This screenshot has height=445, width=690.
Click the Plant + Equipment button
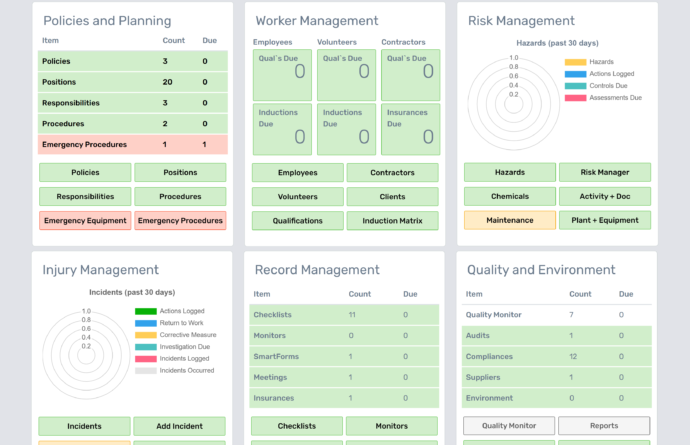[604, 220]
